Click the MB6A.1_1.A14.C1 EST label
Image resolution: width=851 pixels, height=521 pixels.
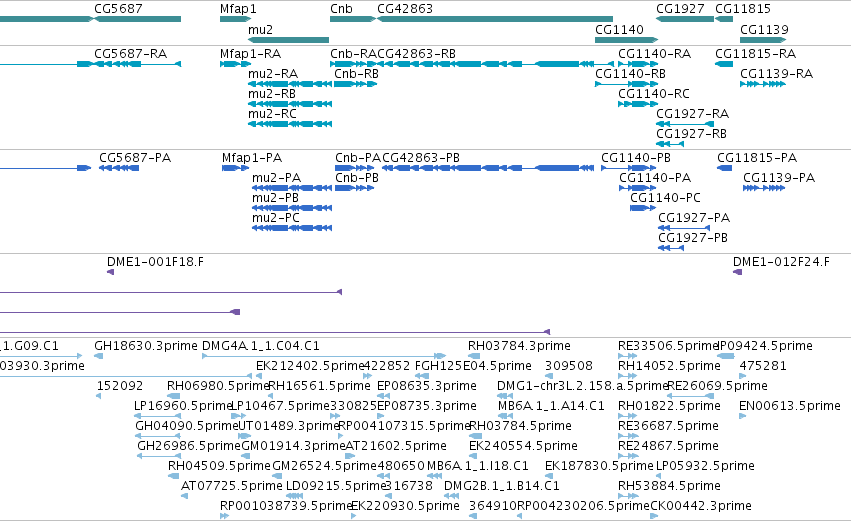[551, 406]
